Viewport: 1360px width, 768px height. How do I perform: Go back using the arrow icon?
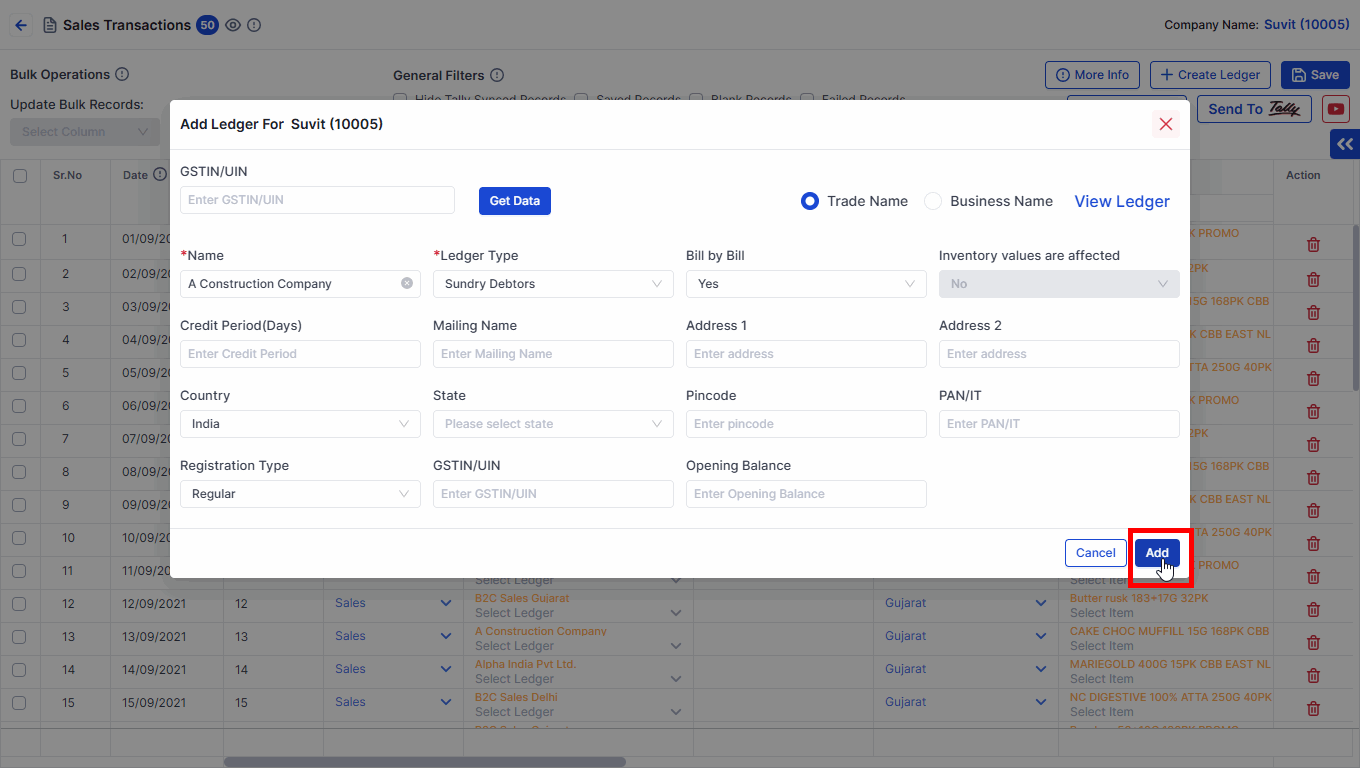tap(21, 25)
